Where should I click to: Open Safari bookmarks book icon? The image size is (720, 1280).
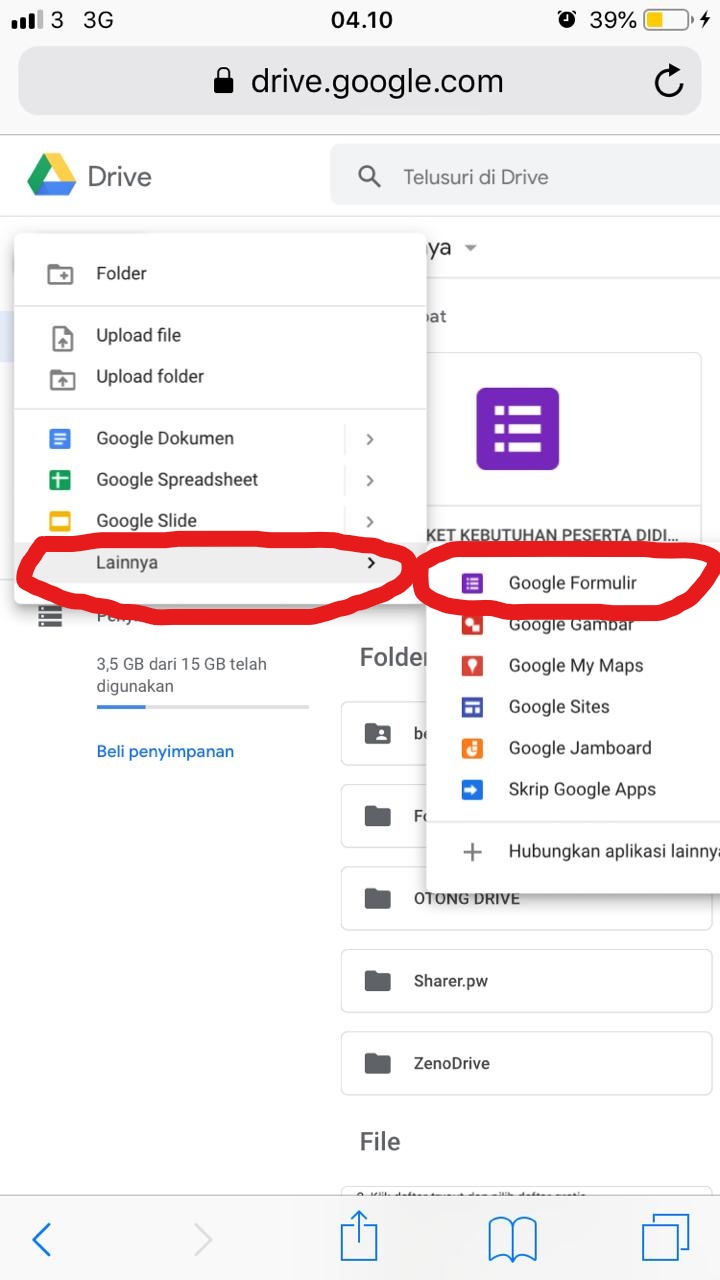(513, 1240)
